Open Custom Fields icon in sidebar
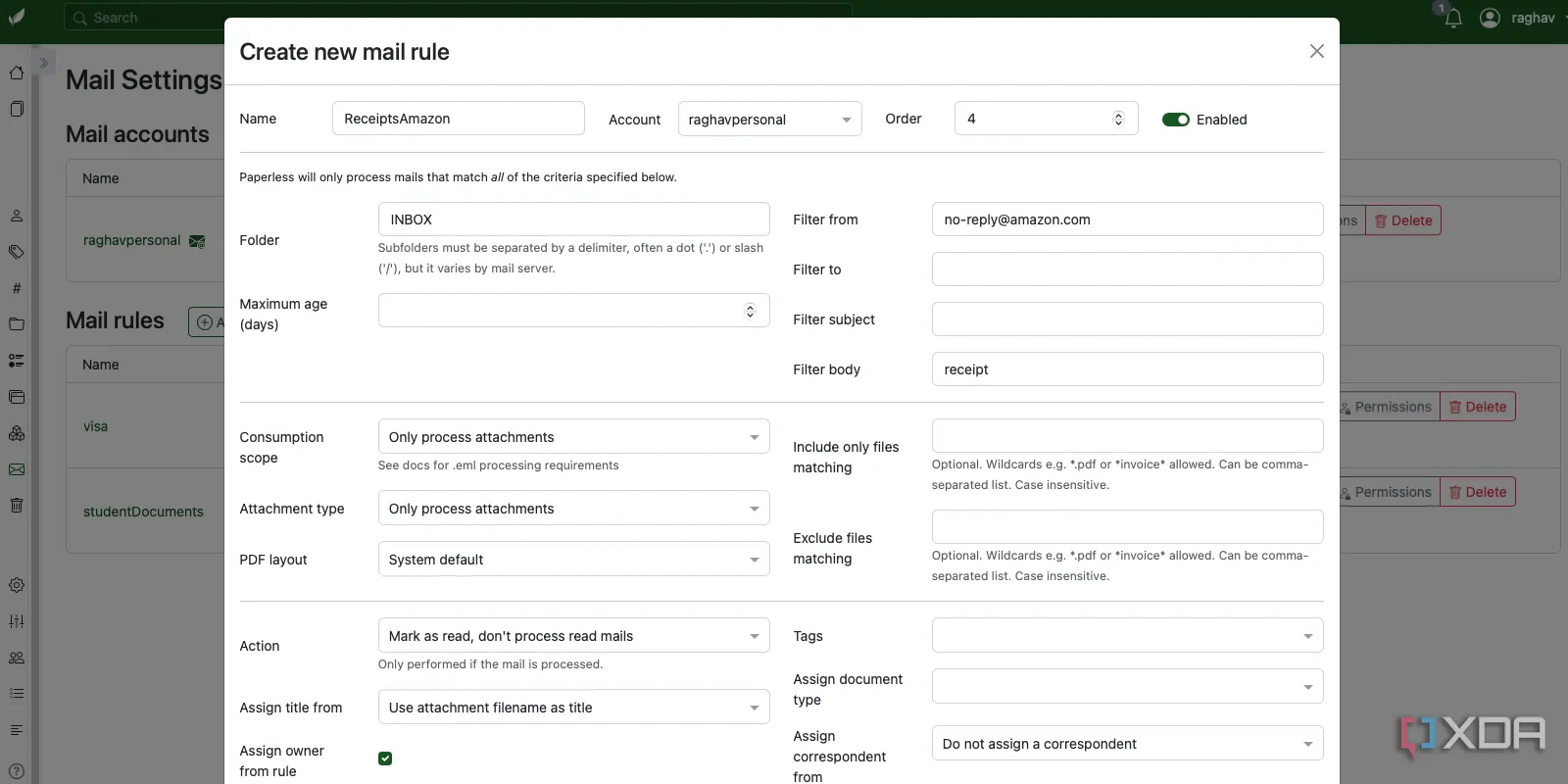The width and height of the screenshot is (1568, 784). point(17,361)
